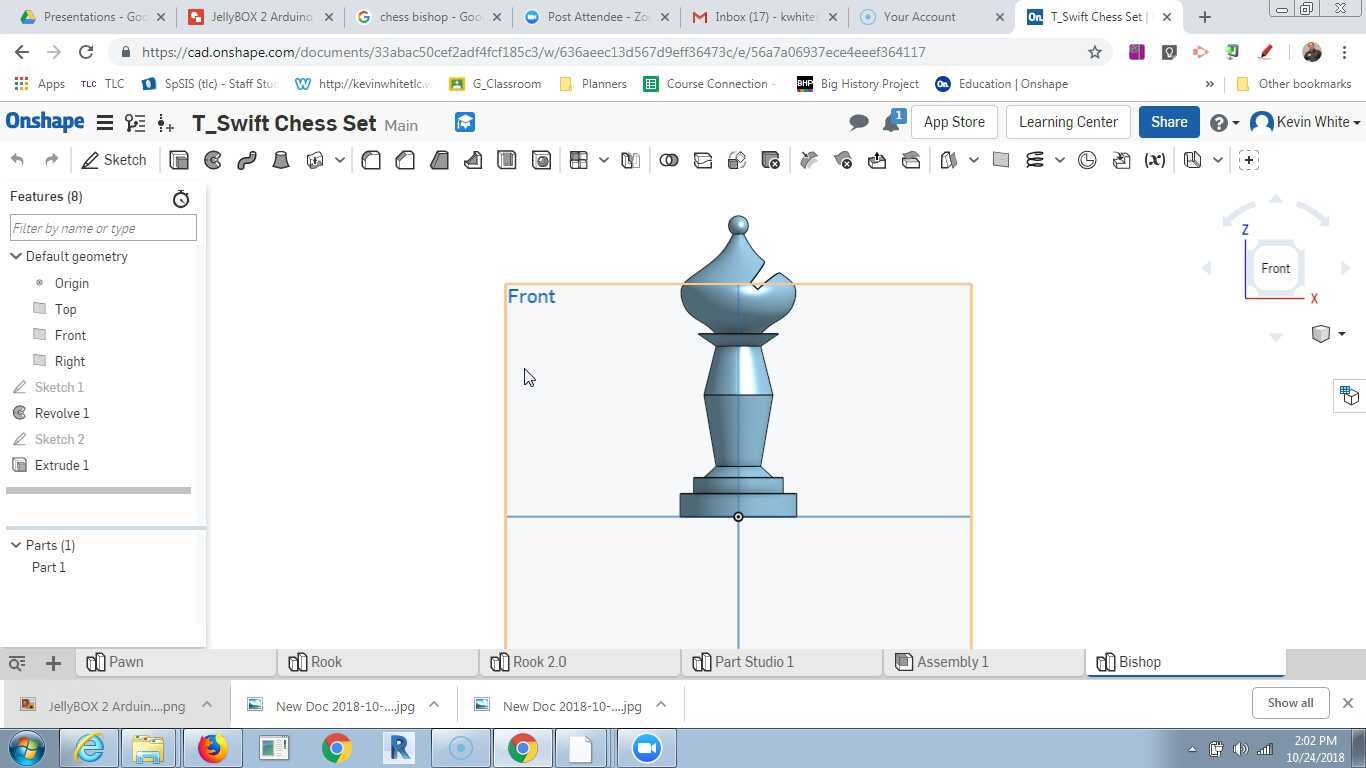1366x768 pixels.
Task: Open the linear pattern dropdown arrow
Action: pos(603,160)
